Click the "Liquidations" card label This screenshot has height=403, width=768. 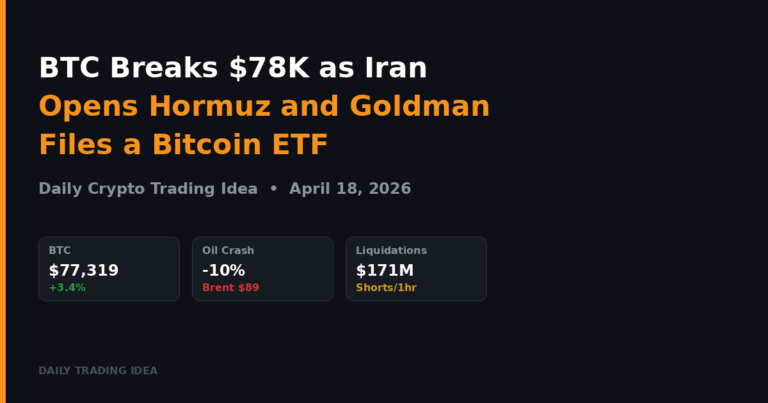(391, 250)
